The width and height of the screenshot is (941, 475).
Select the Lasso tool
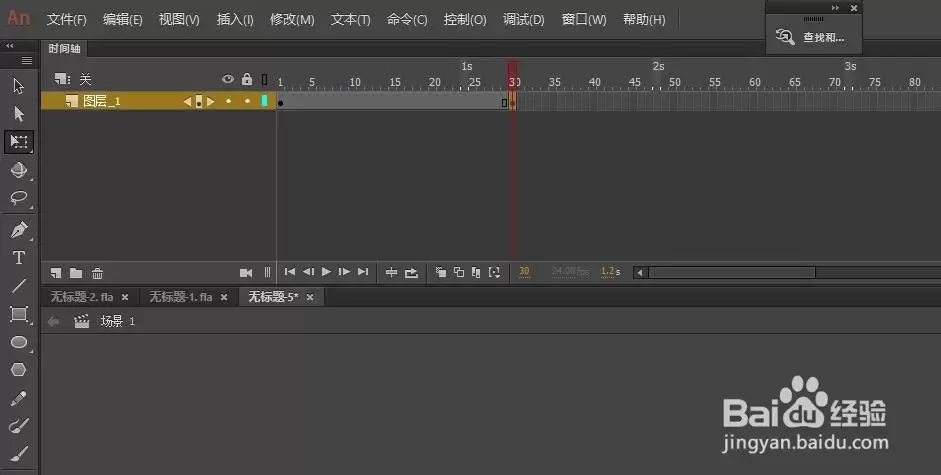pos(19,198)
